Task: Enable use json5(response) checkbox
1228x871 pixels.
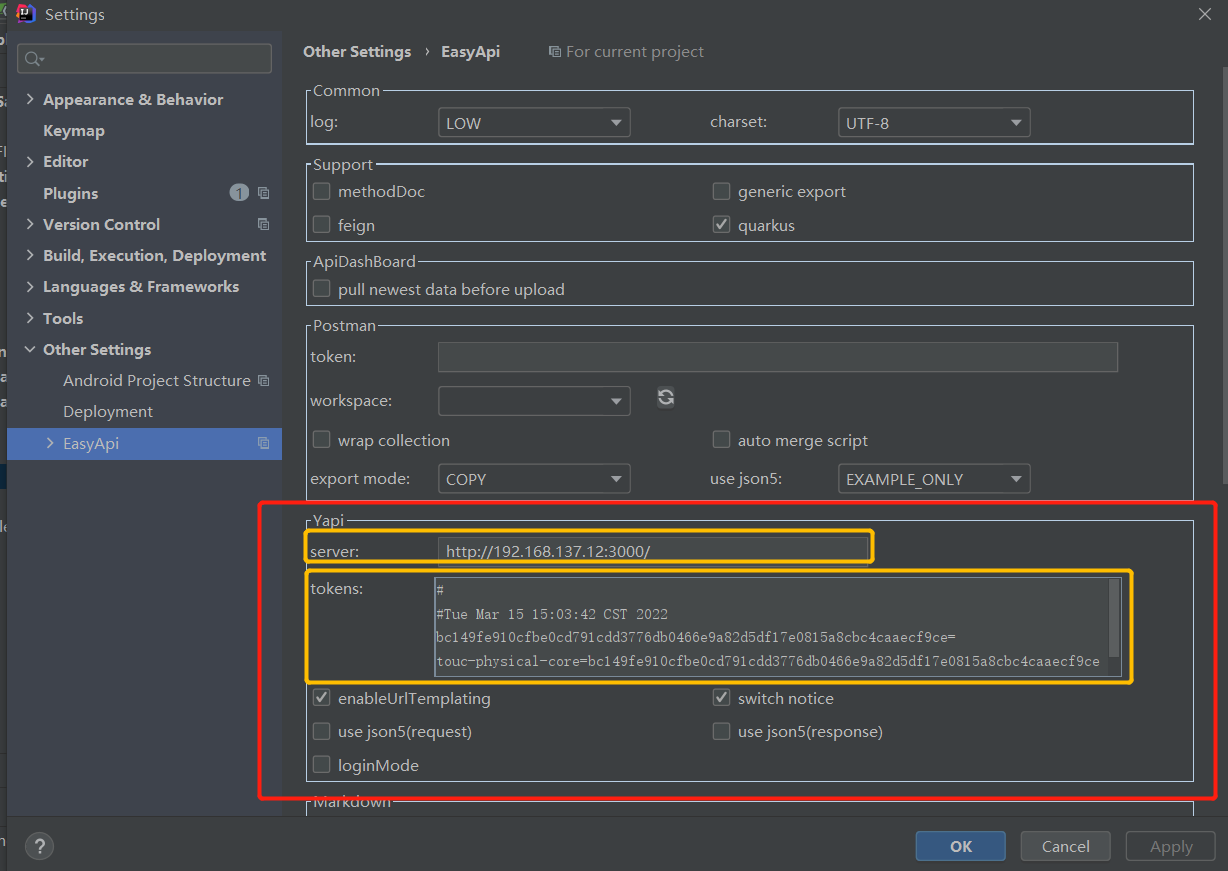Action: pyautogui.click(x=721, y=731)
